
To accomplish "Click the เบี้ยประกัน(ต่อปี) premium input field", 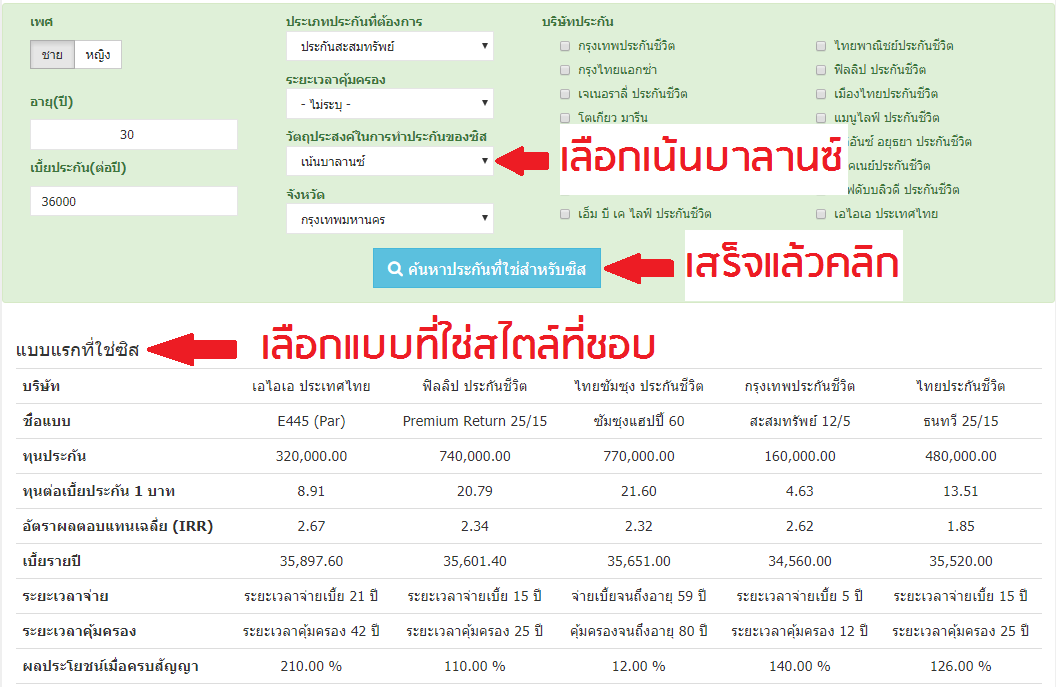I will (133, 201).
